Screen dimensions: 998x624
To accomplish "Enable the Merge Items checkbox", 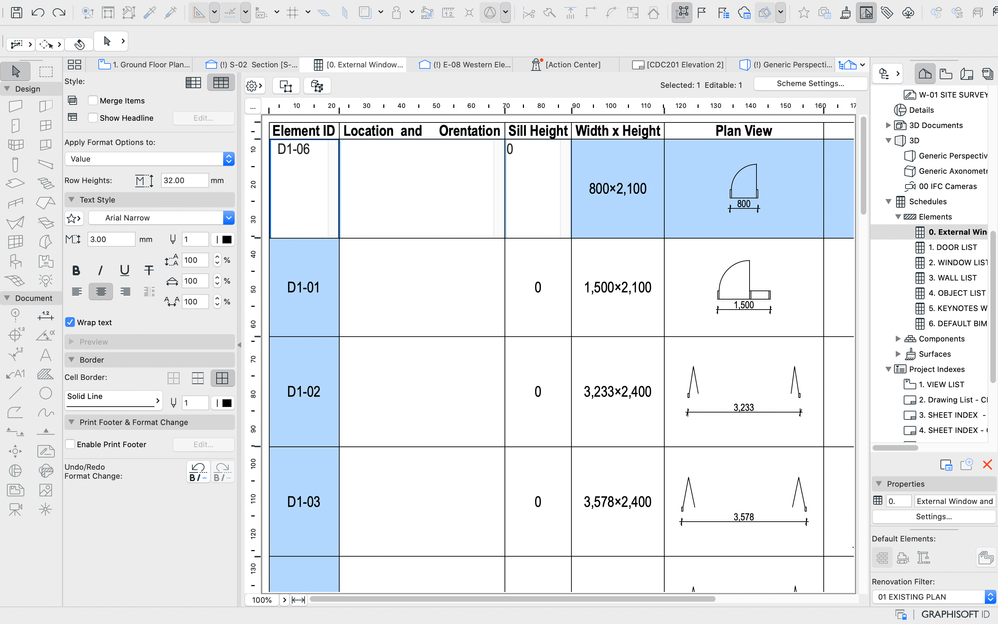I will (93, 101).
